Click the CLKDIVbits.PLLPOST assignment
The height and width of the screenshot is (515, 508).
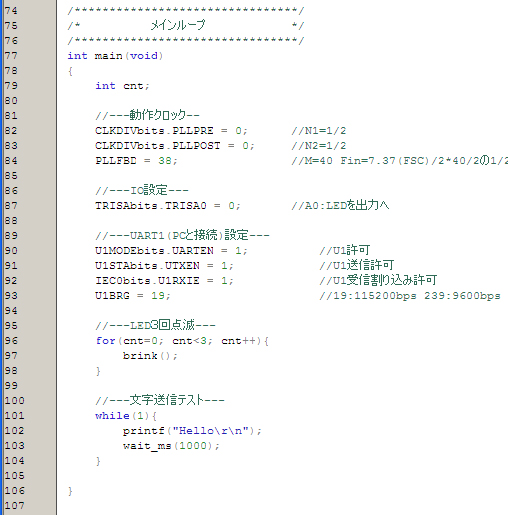175,146
